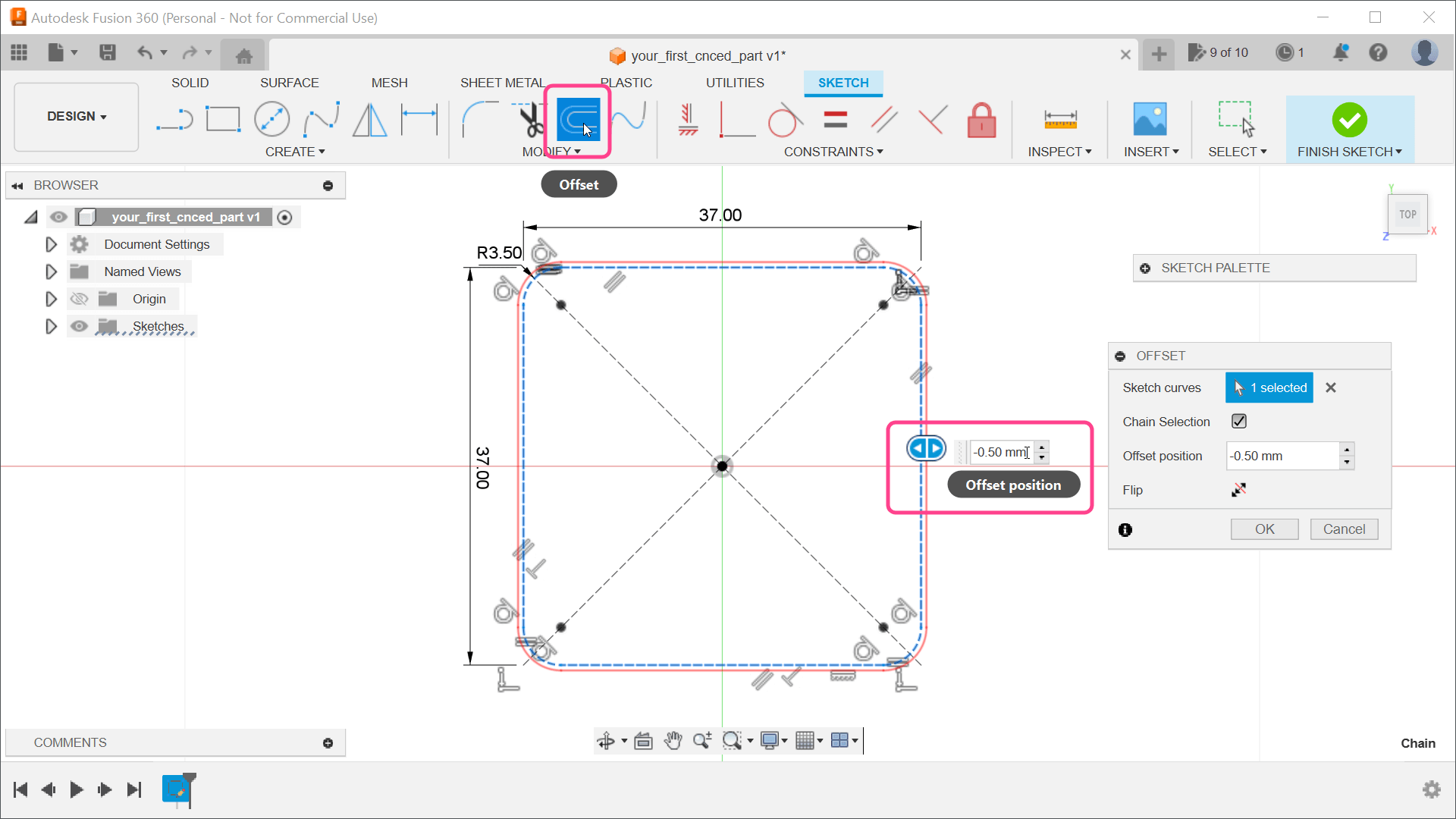The height and width of the screenshot is (819, 1456).
Task: Open the DESIGN workspace dropdown
Action: (75, 116)
